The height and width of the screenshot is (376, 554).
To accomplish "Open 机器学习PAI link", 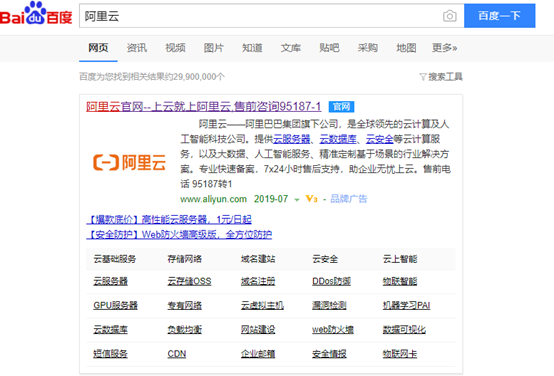I will pyautogui.click(x=407, y=305).
